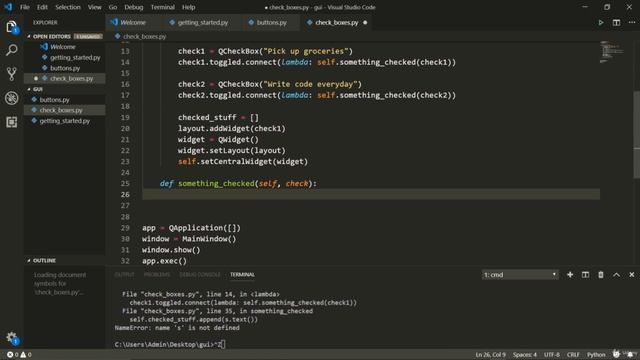Open the Manage settings gear
The width and height of the screenshot is (640, 360).
point(11,338)
